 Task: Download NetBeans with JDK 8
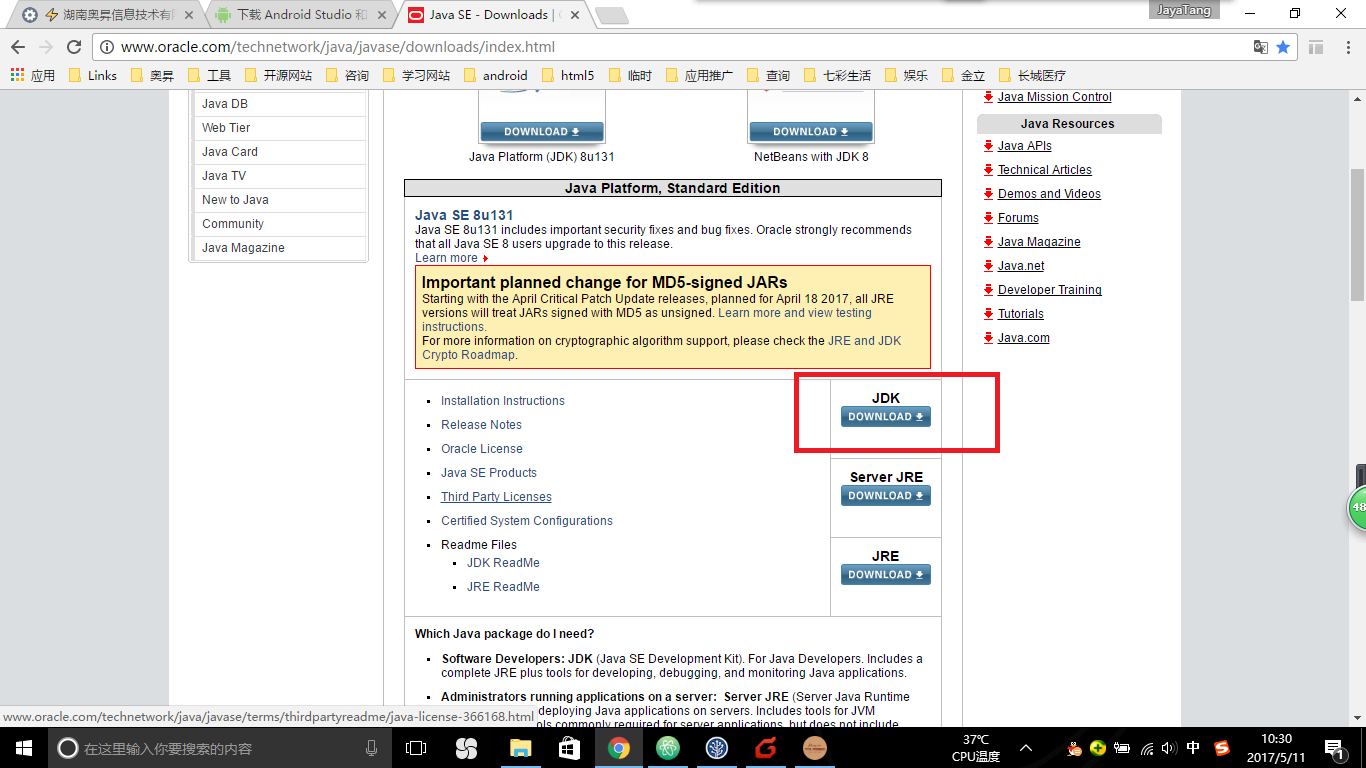pyautogui.click(x=811, y=132)
